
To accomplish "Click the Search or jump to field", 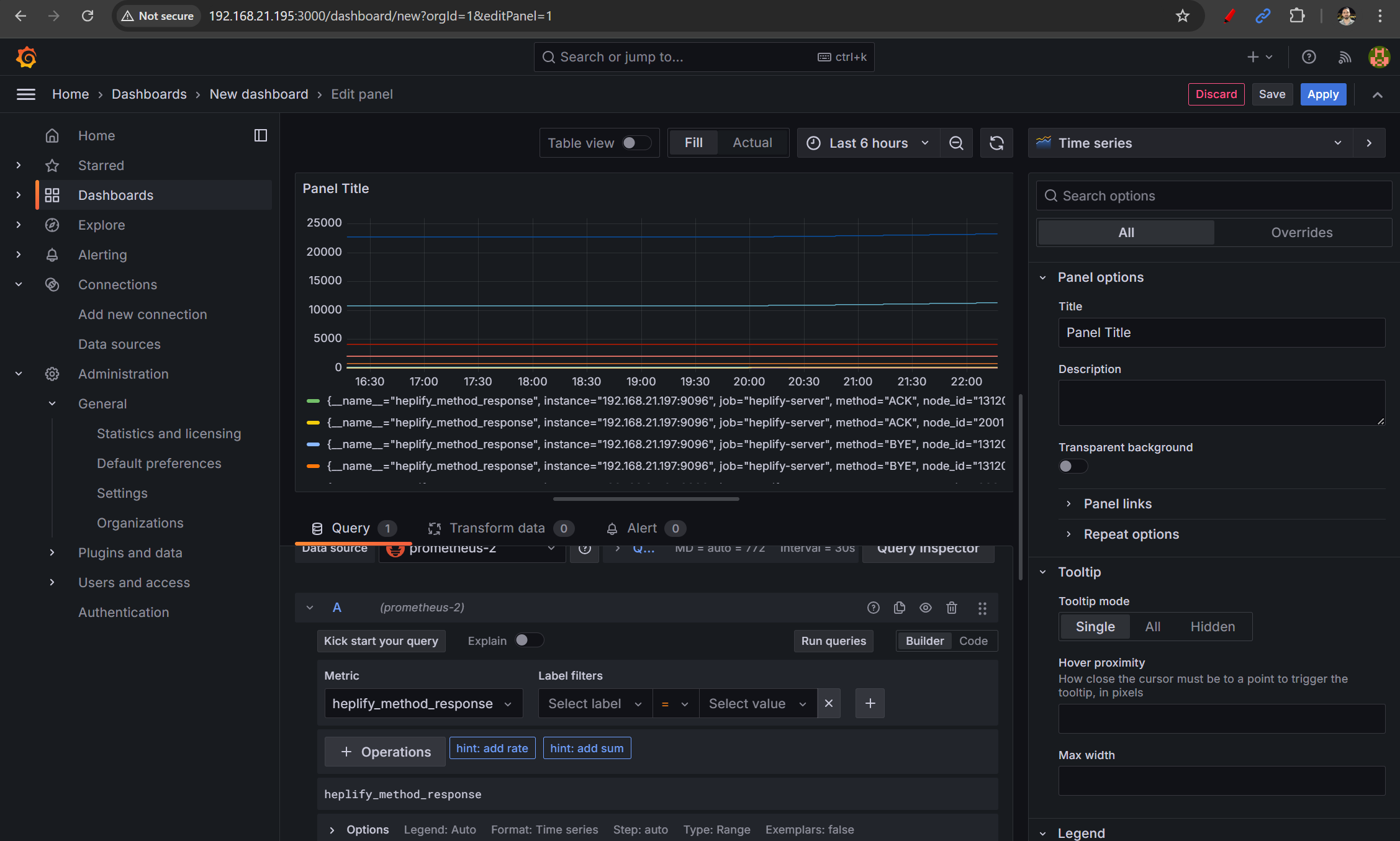I will point(704,57).
